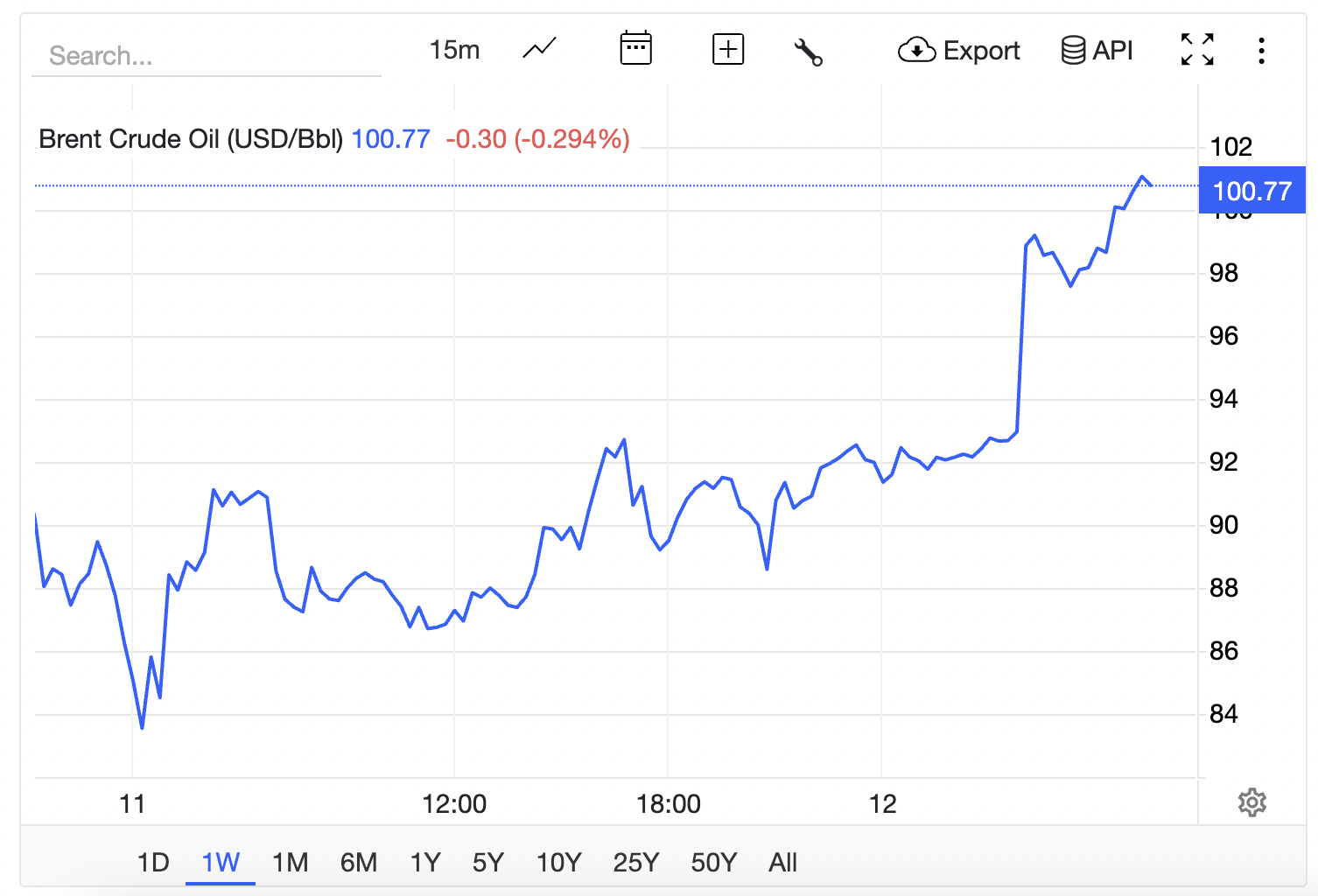Open chart settings gear icon
The width and height of the screenshot is (1318, 896).
click(x=1251, y=802)
